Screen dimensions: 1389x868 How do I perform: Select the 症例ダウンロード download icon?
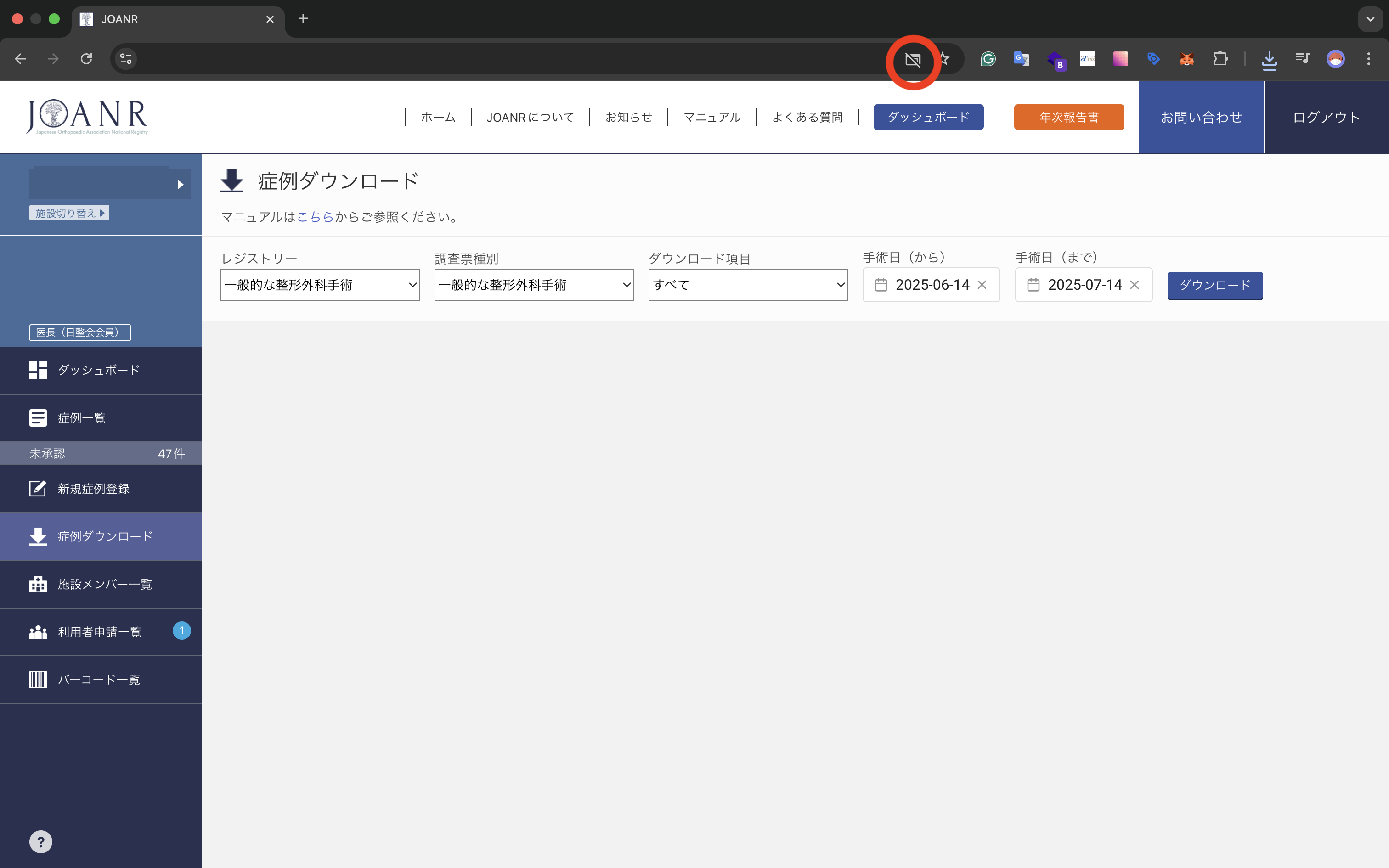pyautogui.click(x=38, y=536)
